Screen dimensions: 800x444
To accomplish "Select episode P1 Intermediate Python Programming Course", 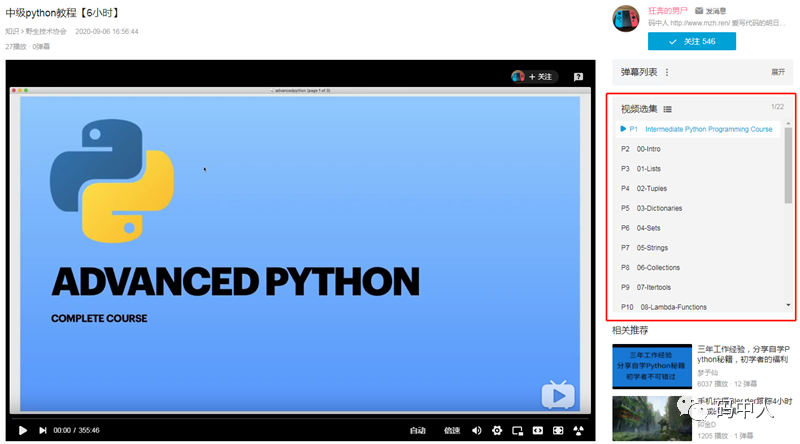I will tap(697, 129).
